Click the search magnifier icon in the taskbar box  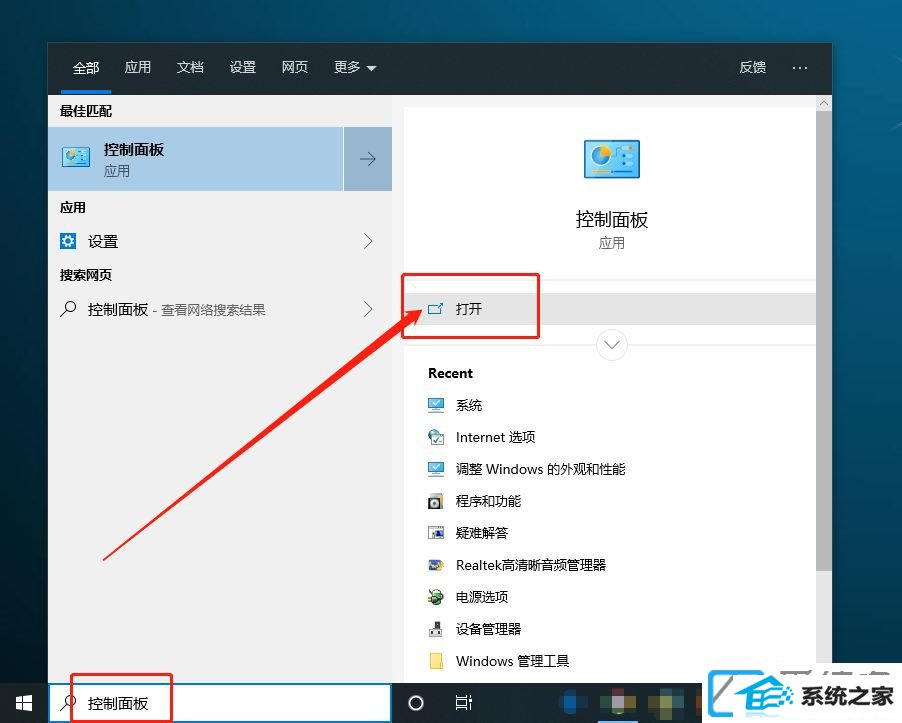(x=68, y=703)
